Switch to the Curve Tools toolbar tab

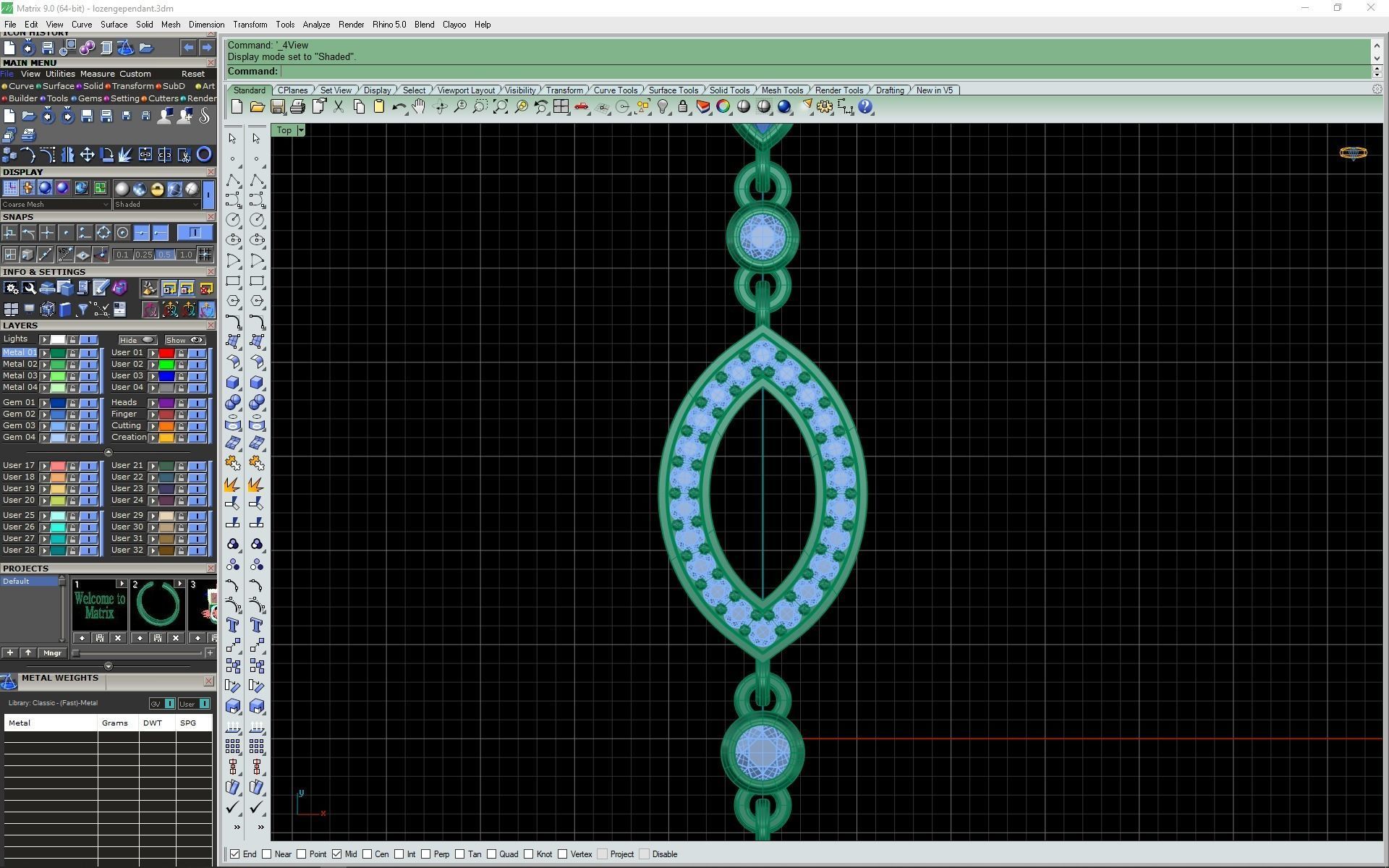pos(616,90)
